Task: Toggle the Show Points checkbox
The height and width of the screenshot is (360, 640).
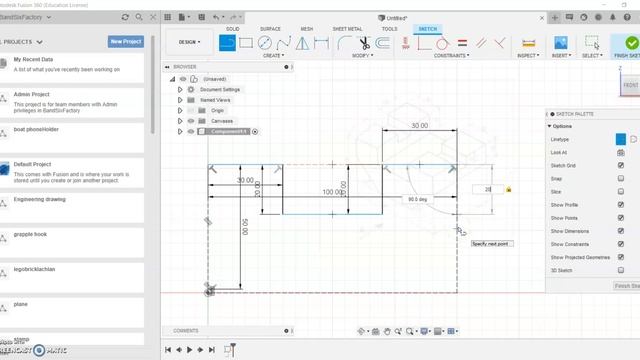Action: pos(621,218)
